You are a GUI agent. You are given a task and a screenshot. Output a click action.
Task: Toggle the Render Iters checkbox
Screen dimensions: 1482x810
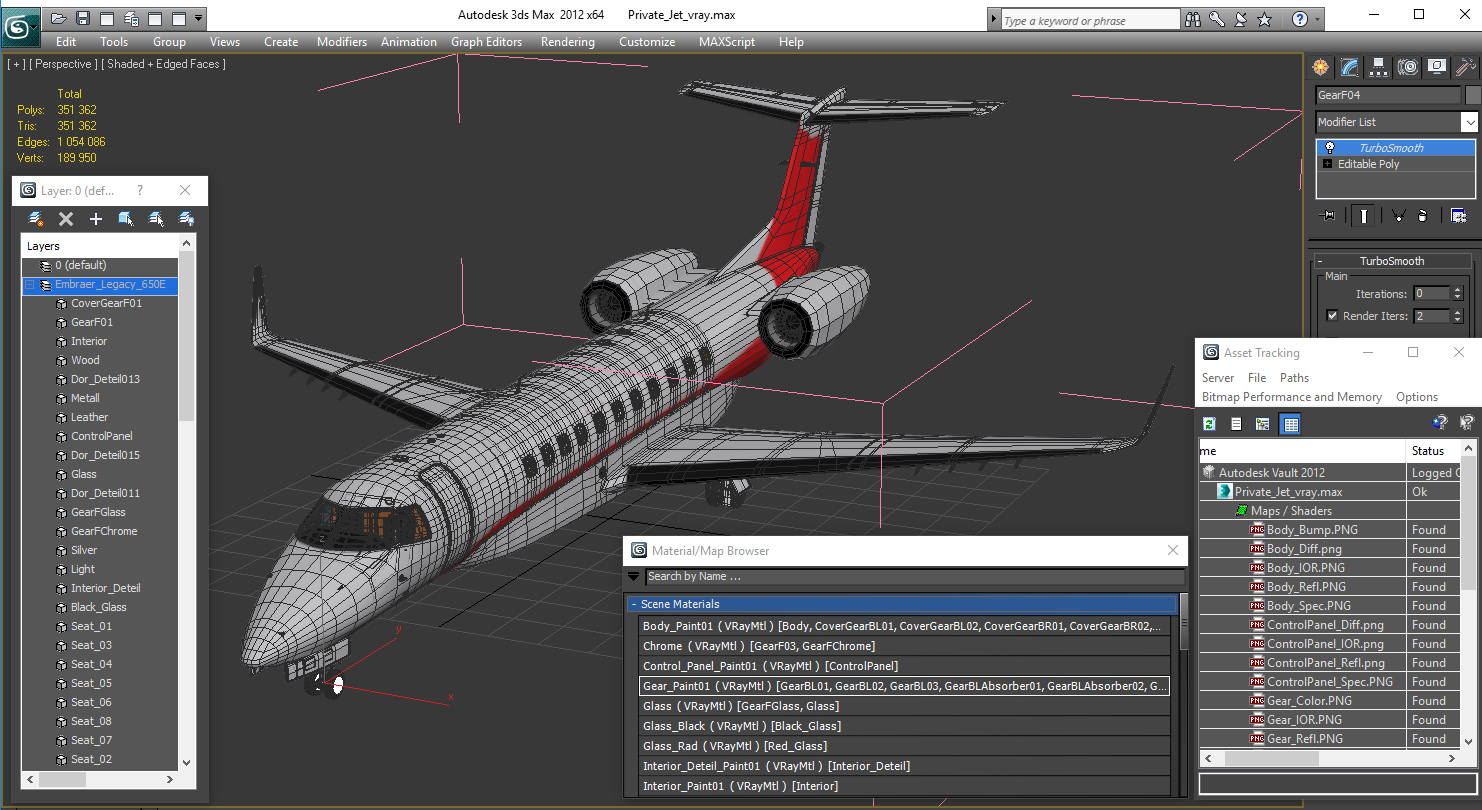coord(1332,316)
